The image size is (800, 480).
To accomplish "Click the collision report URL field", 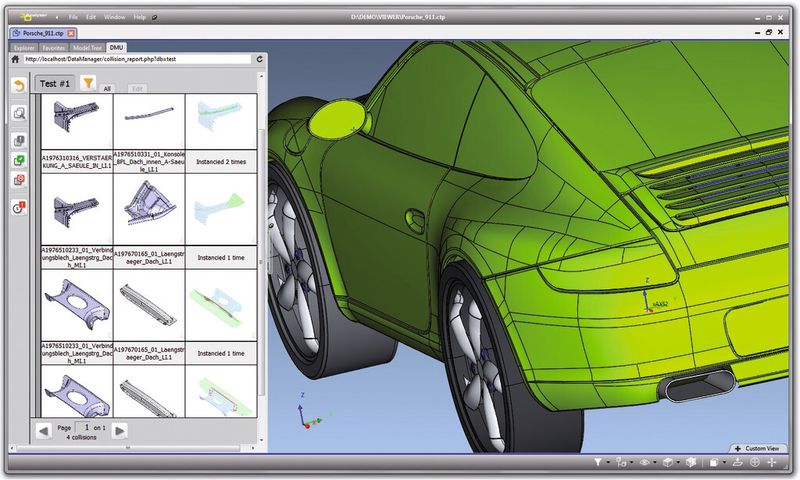I will pyautogui.click(x=137, y=59).
